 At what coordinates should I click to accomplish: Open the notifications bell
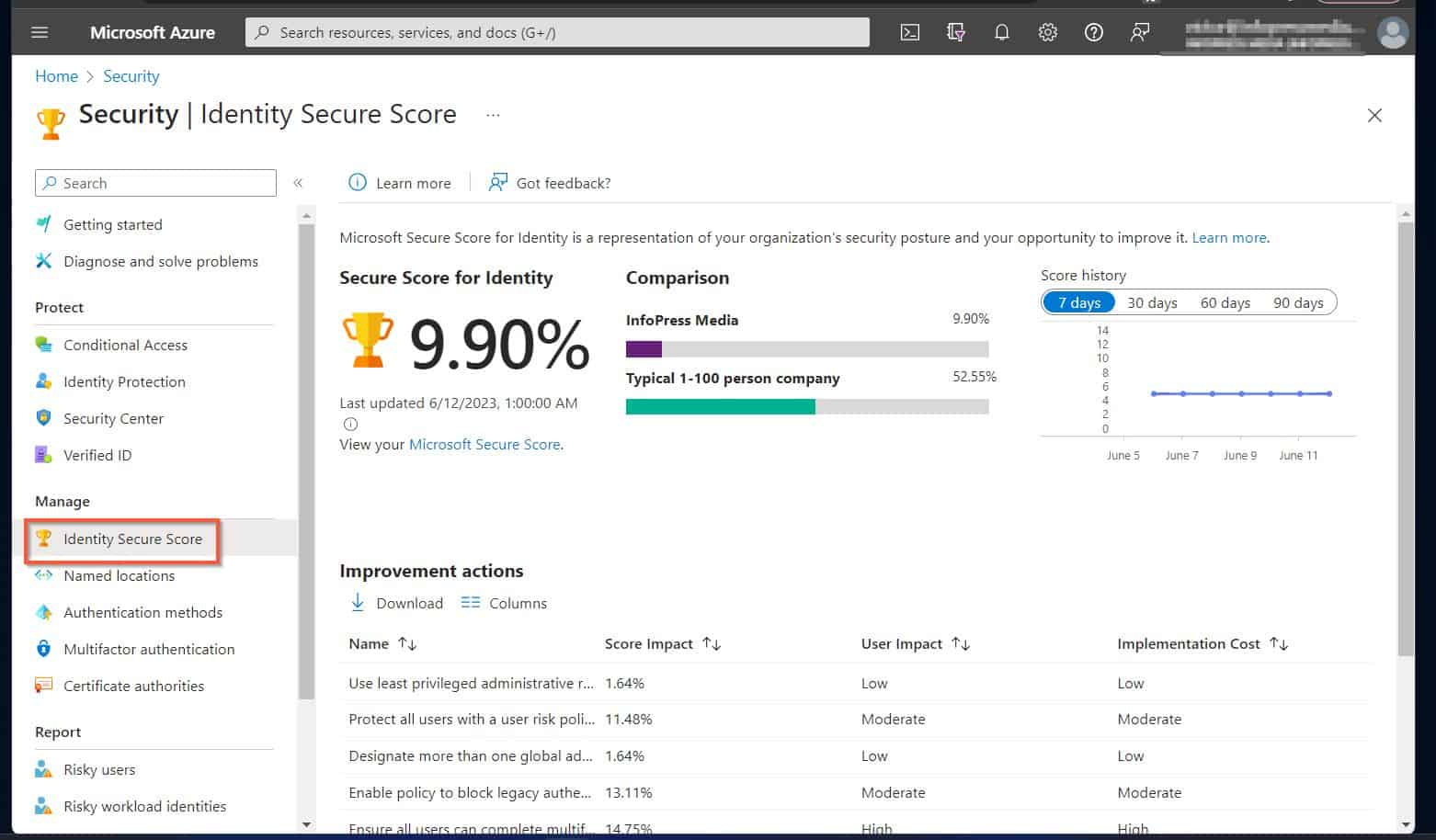[x=1002, y=32]
